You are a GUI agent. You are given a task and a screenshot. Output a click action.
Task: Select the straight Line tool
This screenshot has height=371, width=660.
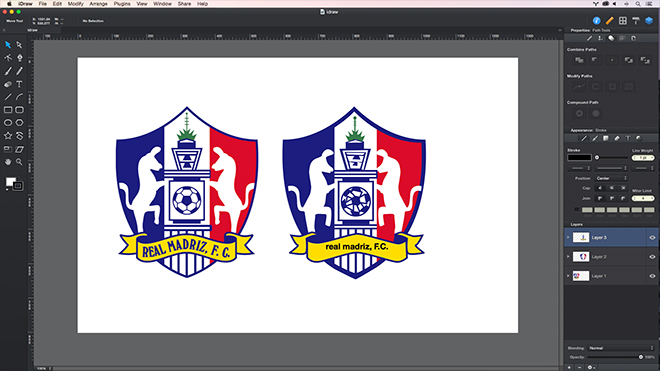(8, 97)
